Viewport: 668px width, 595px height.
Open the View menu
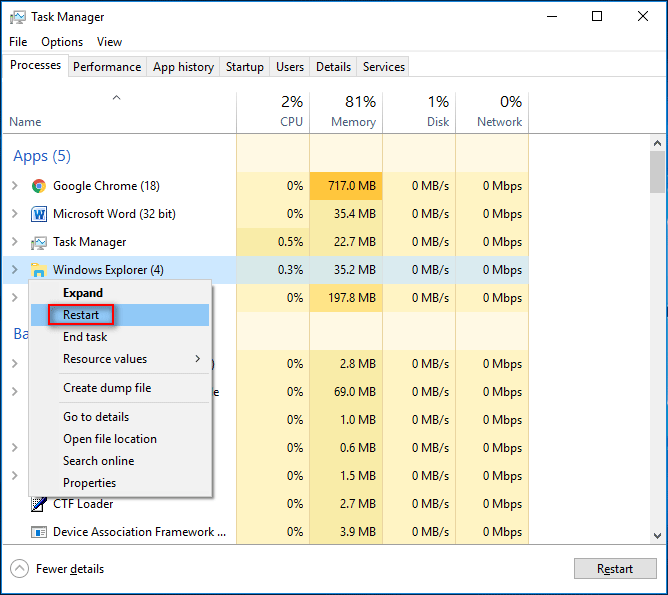[109, 42]
